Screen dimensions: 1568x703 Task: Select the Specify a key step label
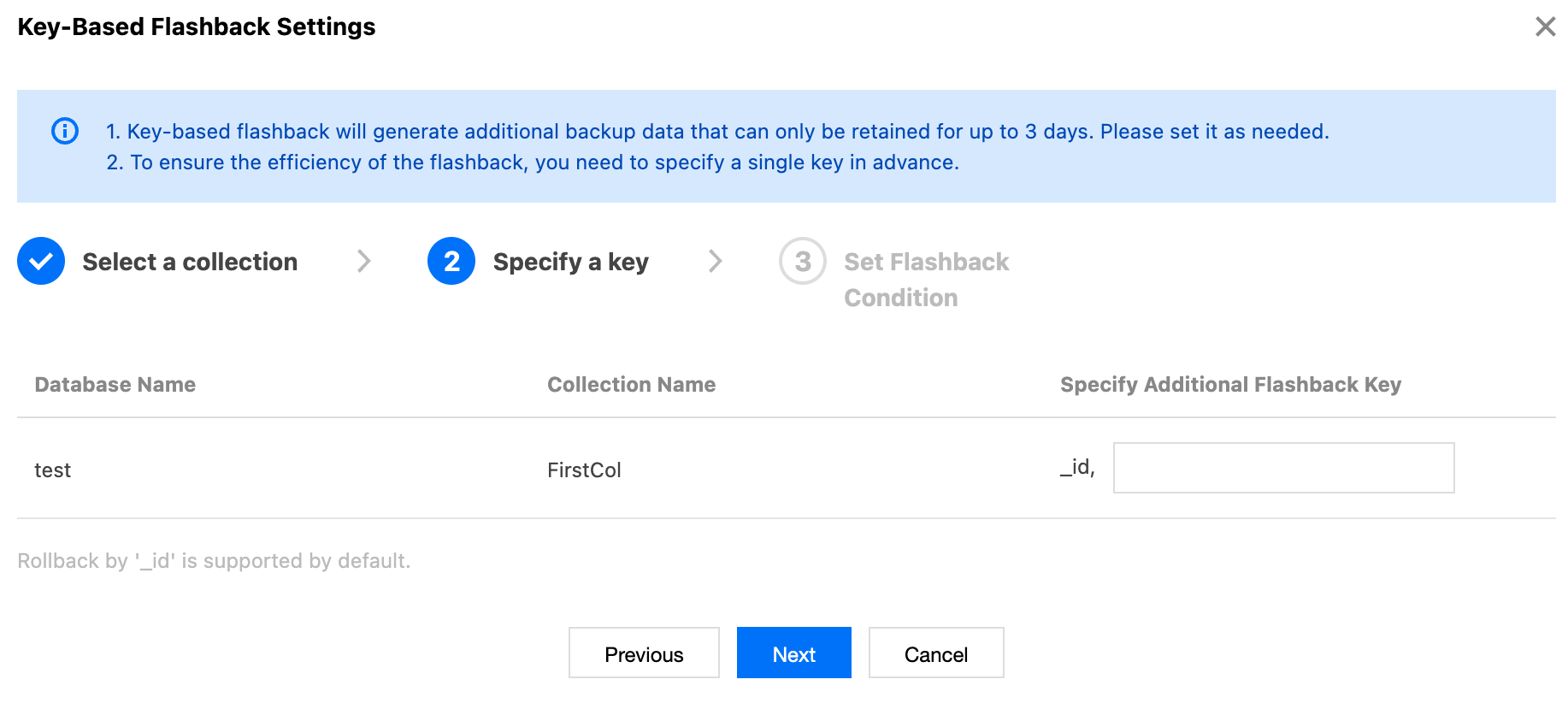point(570,262)
